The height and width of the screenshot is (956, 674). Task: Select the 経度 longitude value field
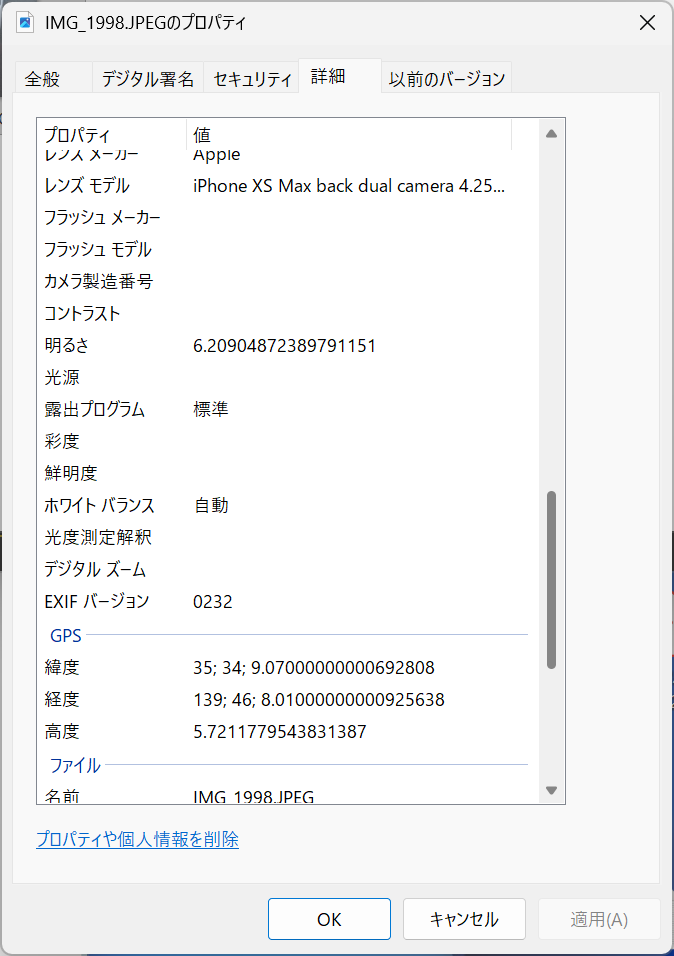click(x=318, y=699)
